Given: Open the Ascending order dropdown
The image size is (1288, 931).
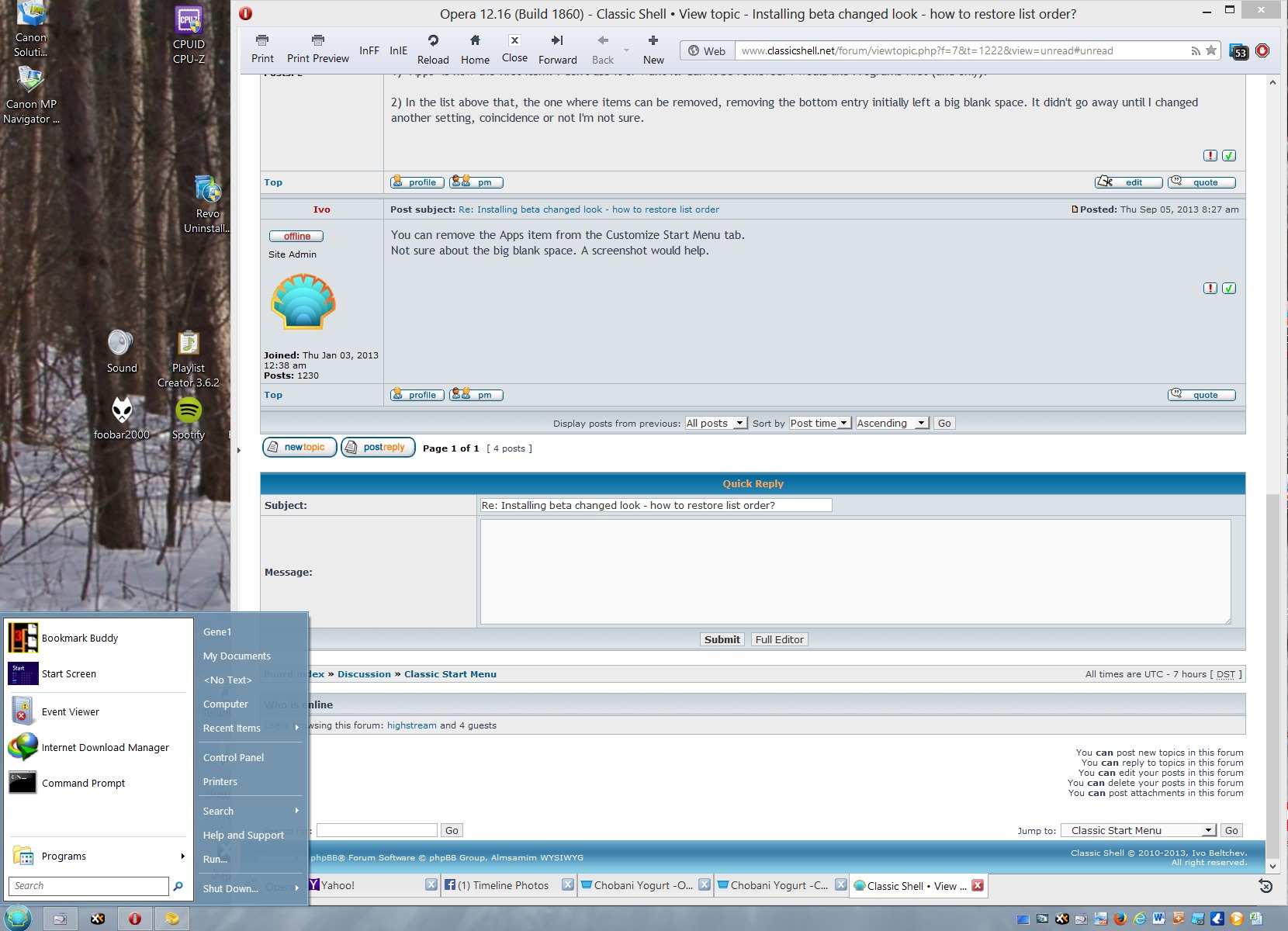Looking at the screenshot, I should click(x=892, y=423).
